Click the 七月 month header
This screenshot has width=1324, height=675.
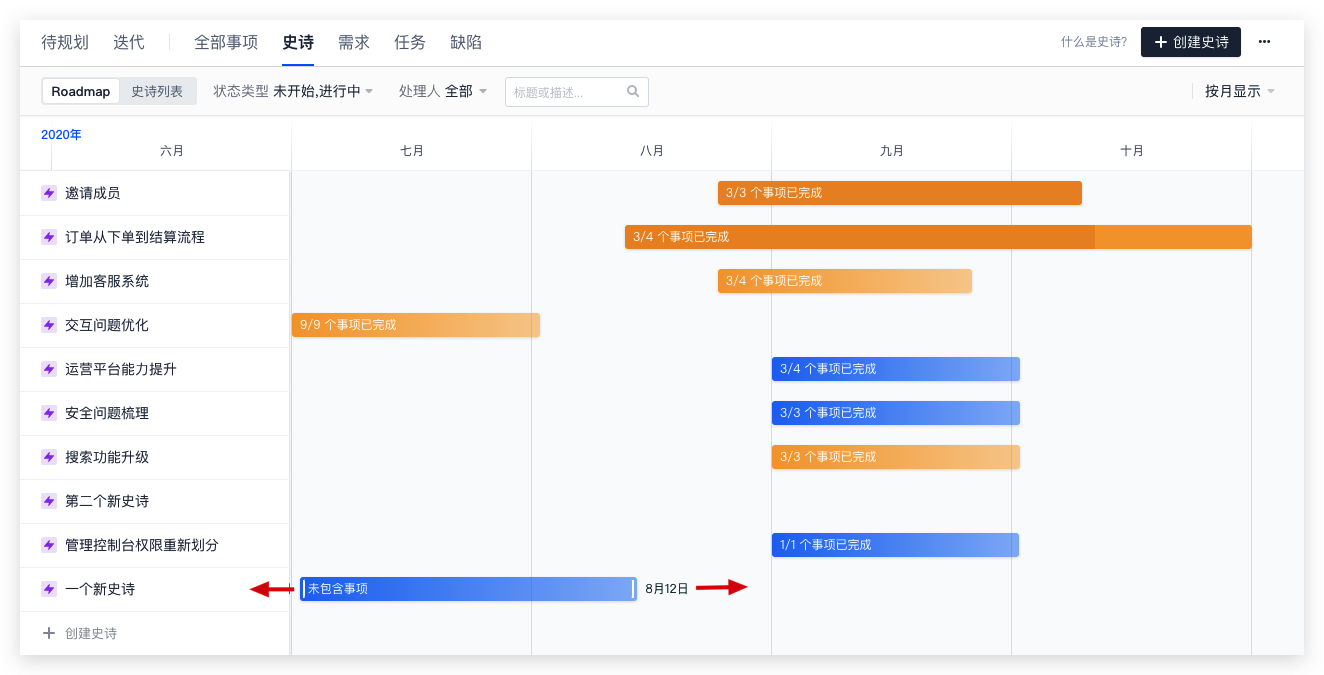412,151
